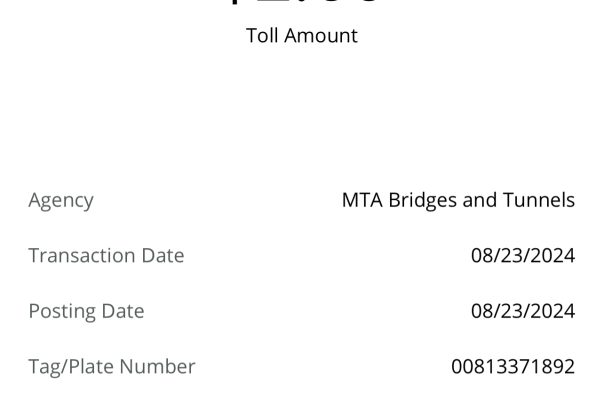This screenshot has width=604, height=400.
Task: Select the Posting Date label
Action: click(86, 311)
